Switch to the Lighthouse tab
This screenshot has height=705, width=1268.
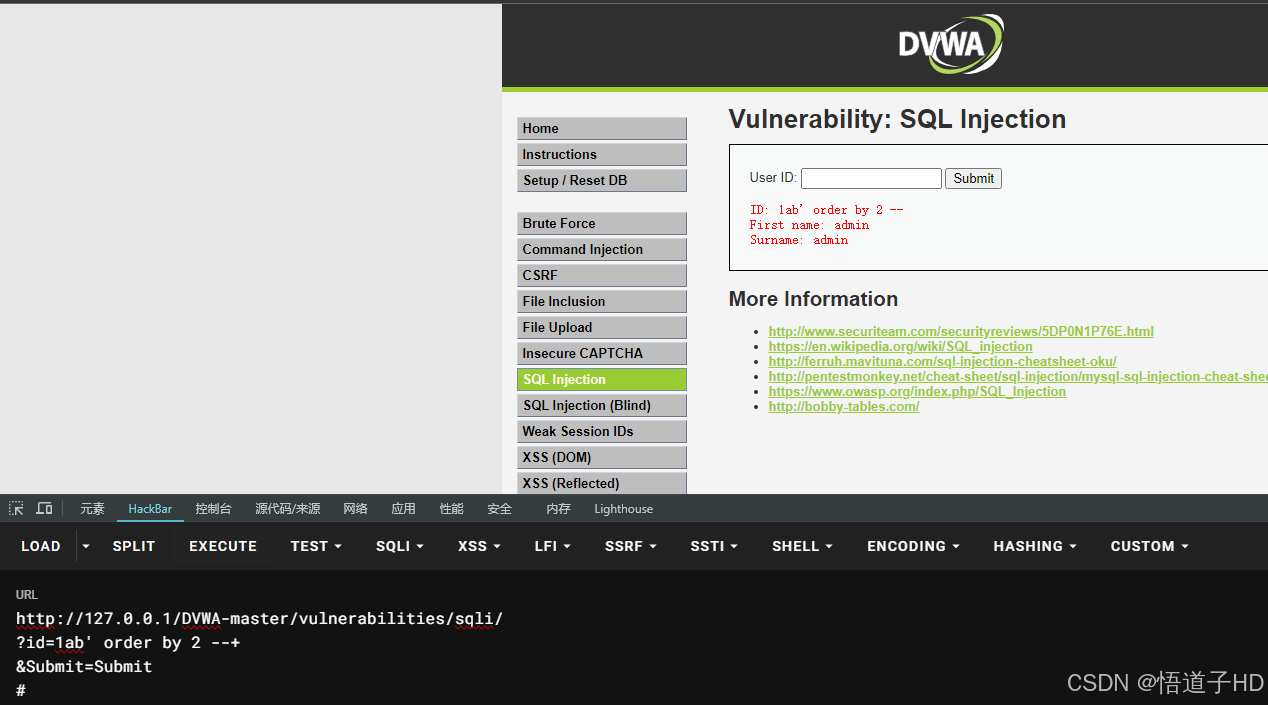[x=623, y=509]
